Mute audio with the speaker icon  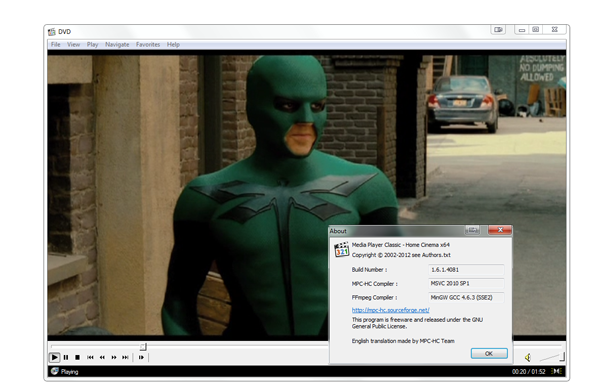point(528,357)
